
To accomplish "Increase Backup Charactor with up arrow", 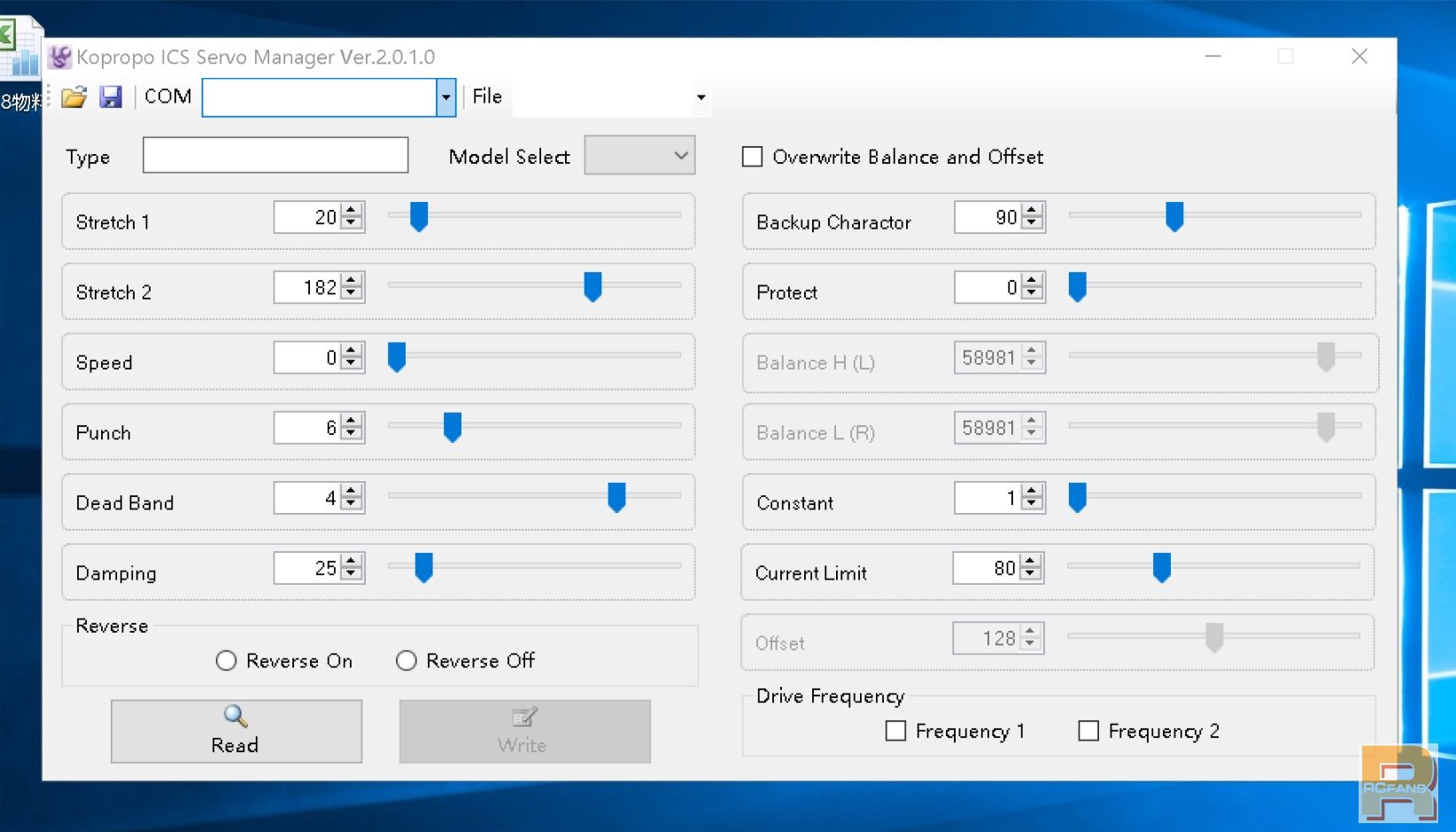I will coord(1032,211).
